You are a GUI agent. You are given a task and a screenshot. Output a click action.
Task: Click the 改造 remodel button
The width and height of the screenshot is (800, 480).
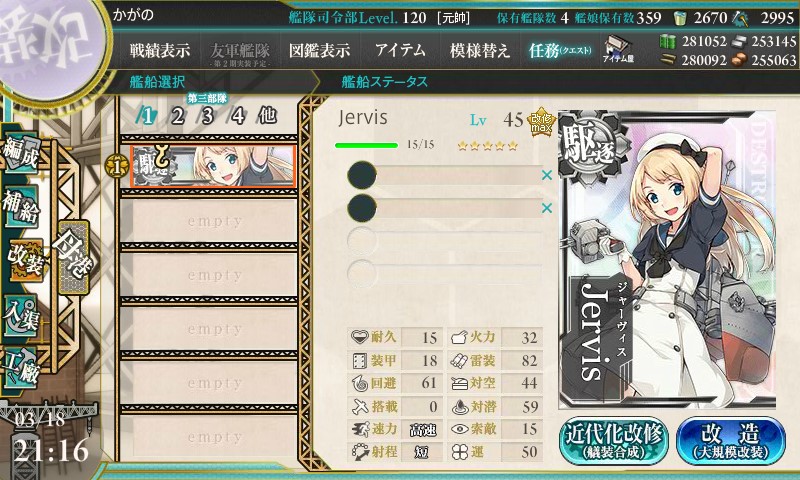point(731,441)
